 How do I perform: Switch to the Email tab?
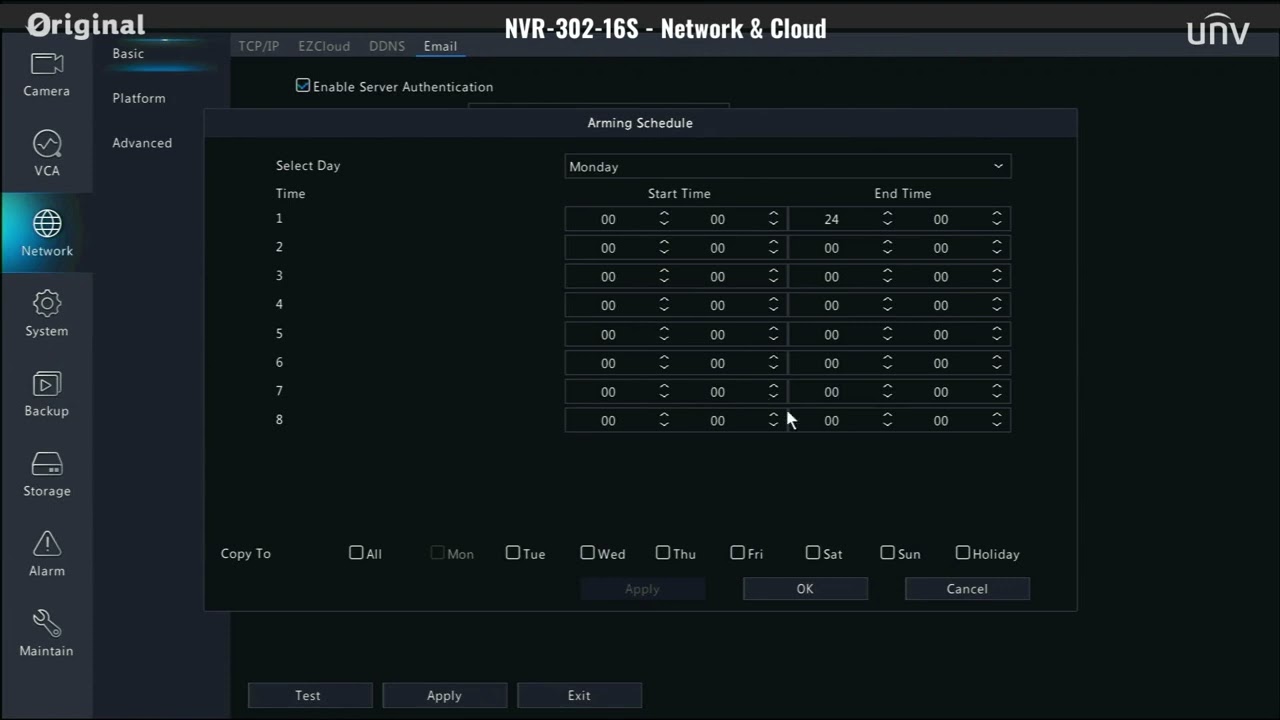[x=440, y=46]
